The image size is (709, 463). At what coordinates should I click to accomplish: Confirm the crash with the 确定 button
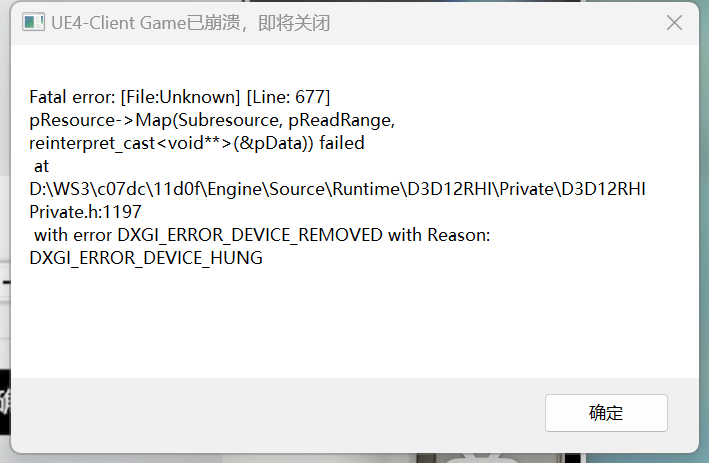pos(606,413)
